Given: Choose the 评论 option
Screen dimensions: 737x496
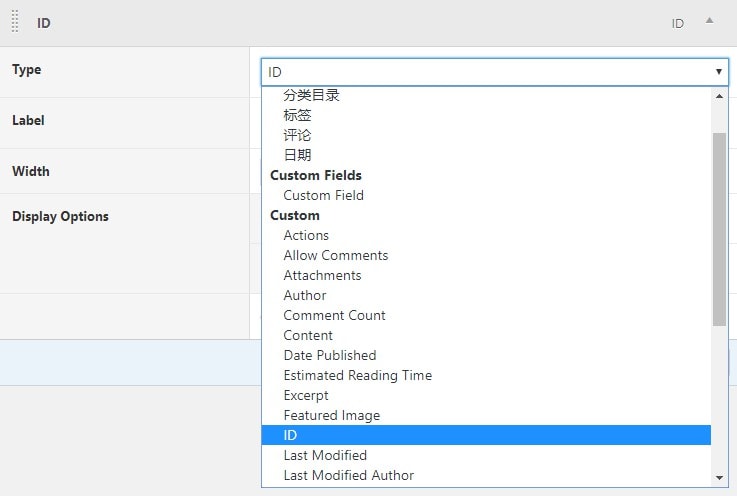Looking at the screenshot, I should 297,135.
